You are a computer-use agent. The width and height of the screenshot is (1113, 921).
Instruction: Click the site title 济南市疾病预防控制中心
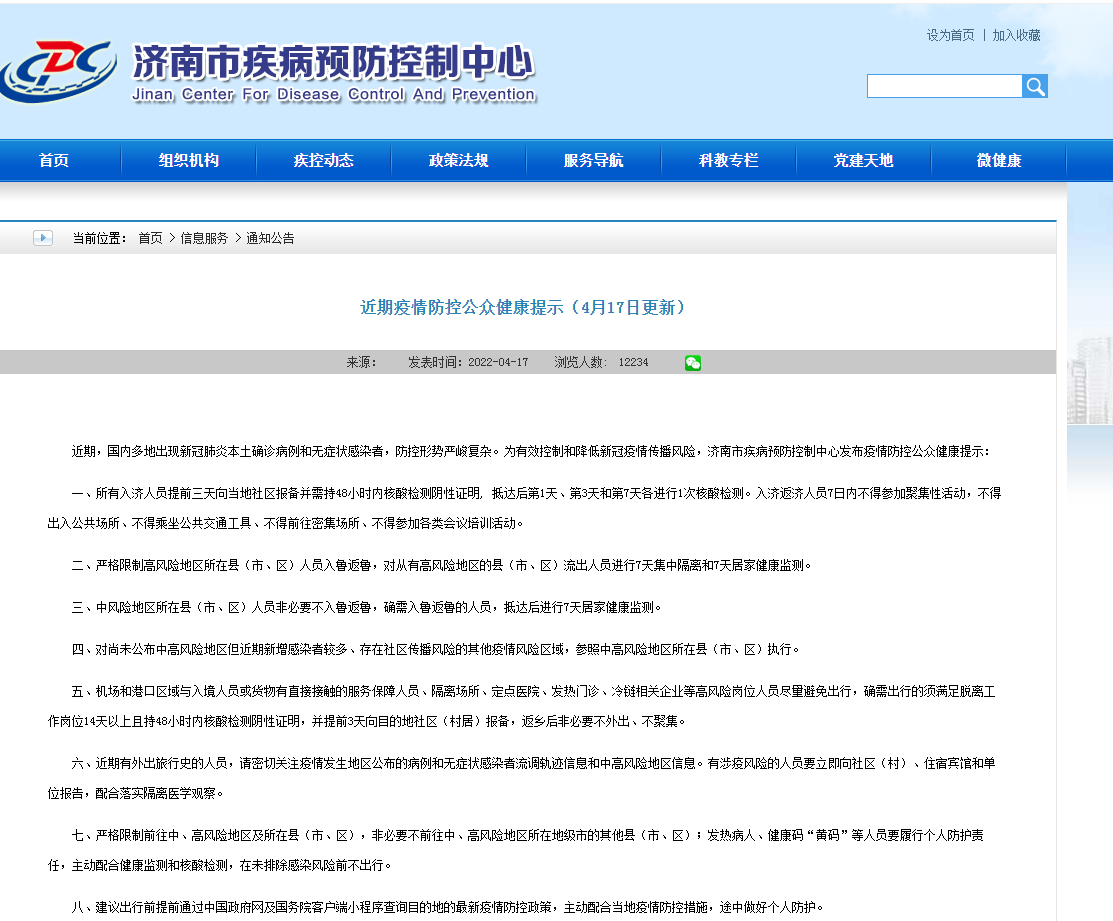tap(334, 62)
